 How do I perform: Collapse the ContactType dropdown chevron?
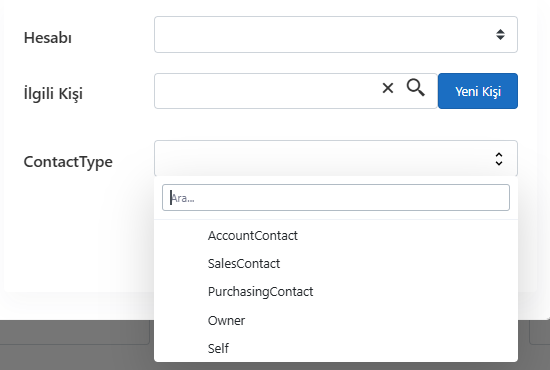[499, 159]
